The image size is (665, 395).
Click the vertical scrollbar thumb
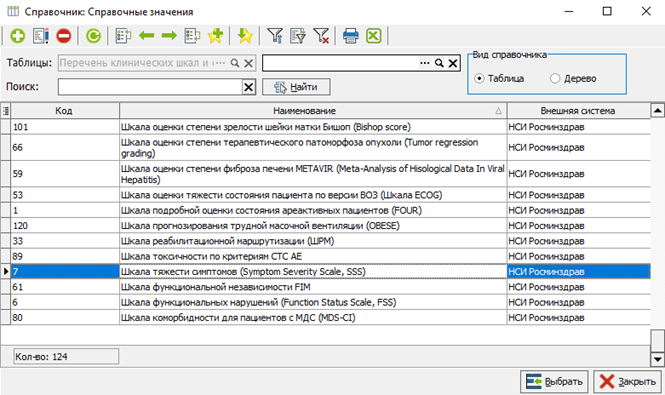pyautogui.click(x=657, y=341)
